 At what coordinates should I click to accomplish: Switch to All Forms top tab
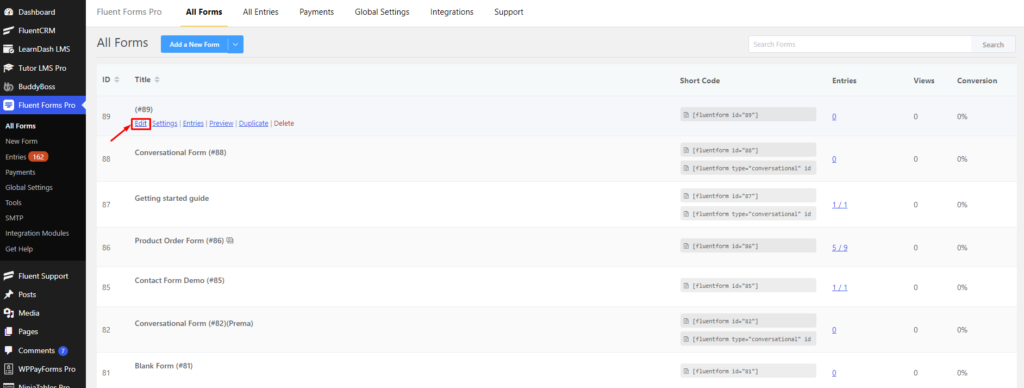coord(204,12)
